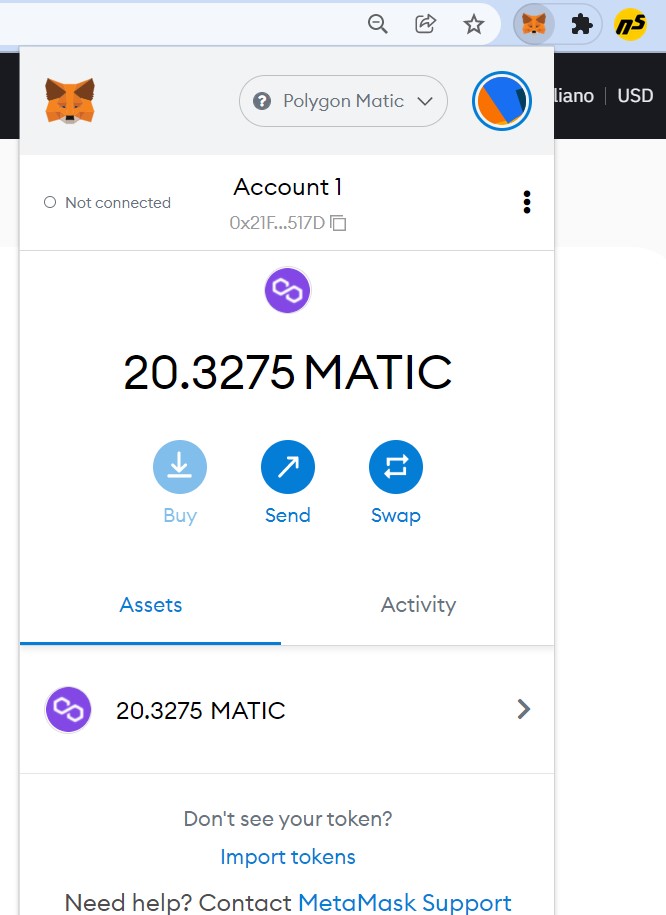Check the Not connected site status
The image size is (666, 915).
[107, 202]
